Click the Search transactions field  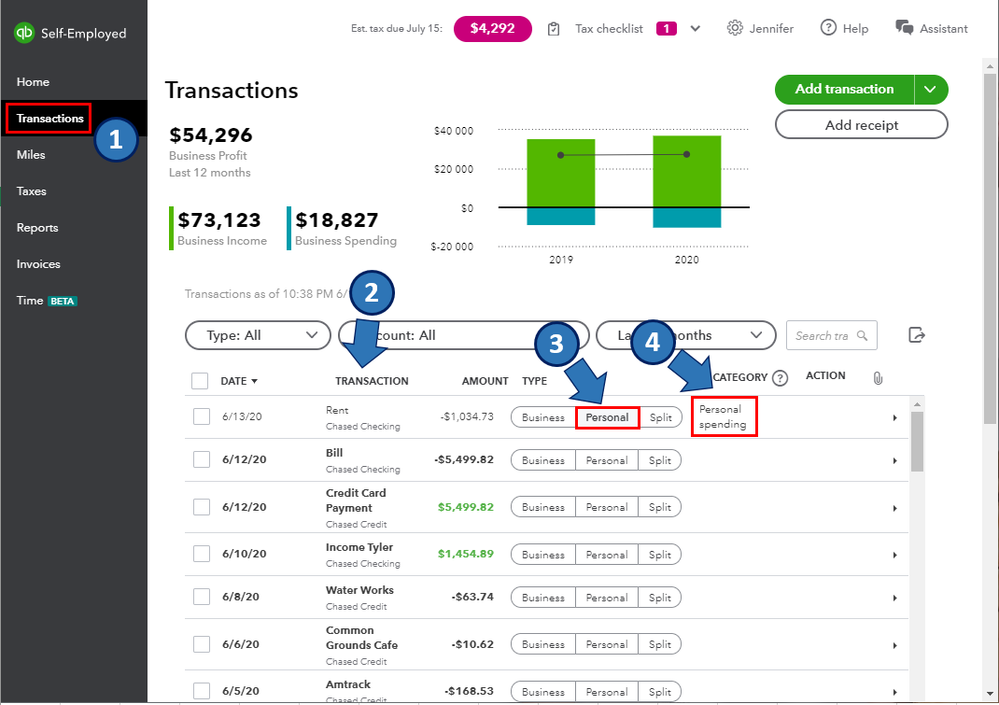(x=822, y=336)
